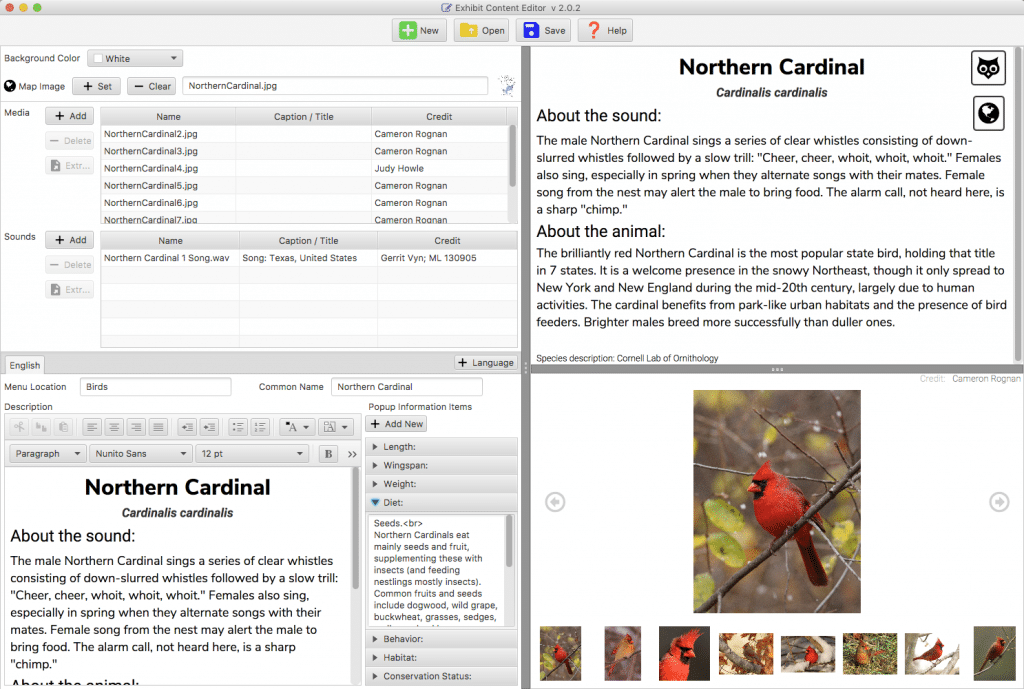Save the current exhibit
The height and width of the screenshot is (689, 1024).
pos(544,31)
